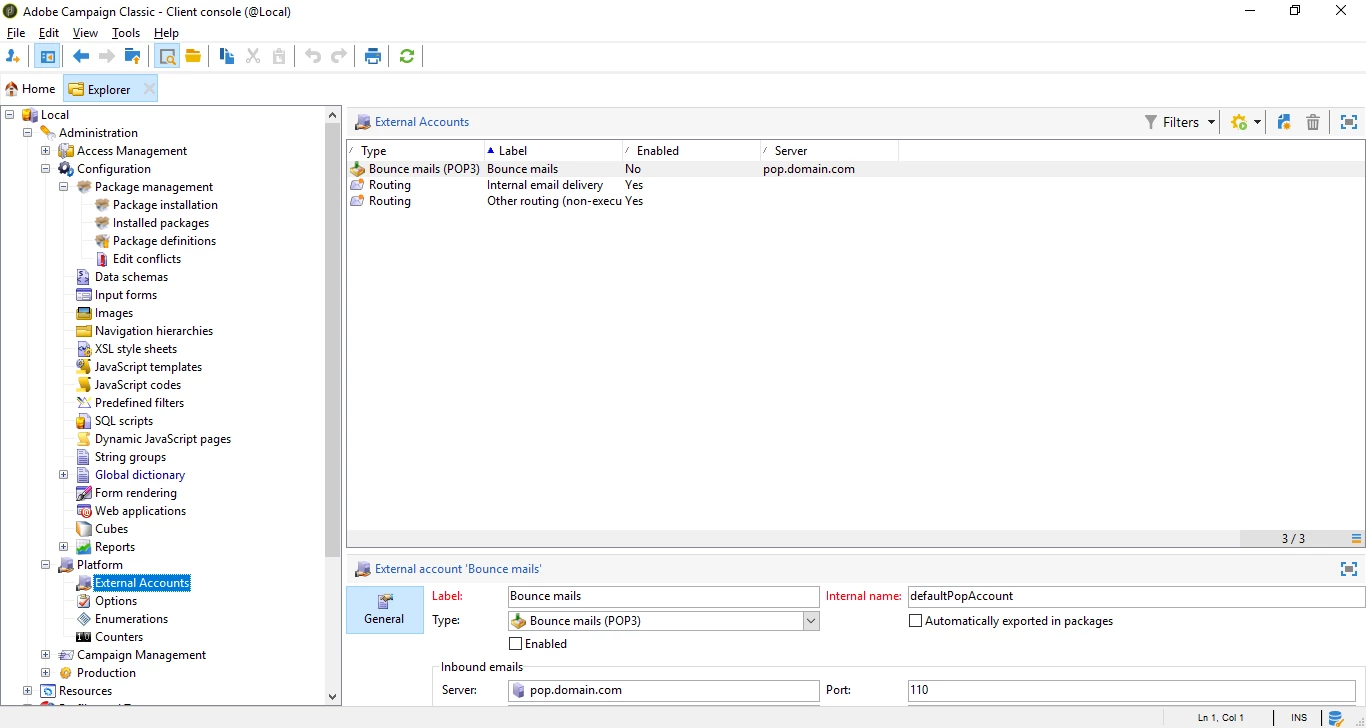Screen dimensions: 1366x728
Task: Click the magnifier search icon in the toolbar
Action: point(167,56)
